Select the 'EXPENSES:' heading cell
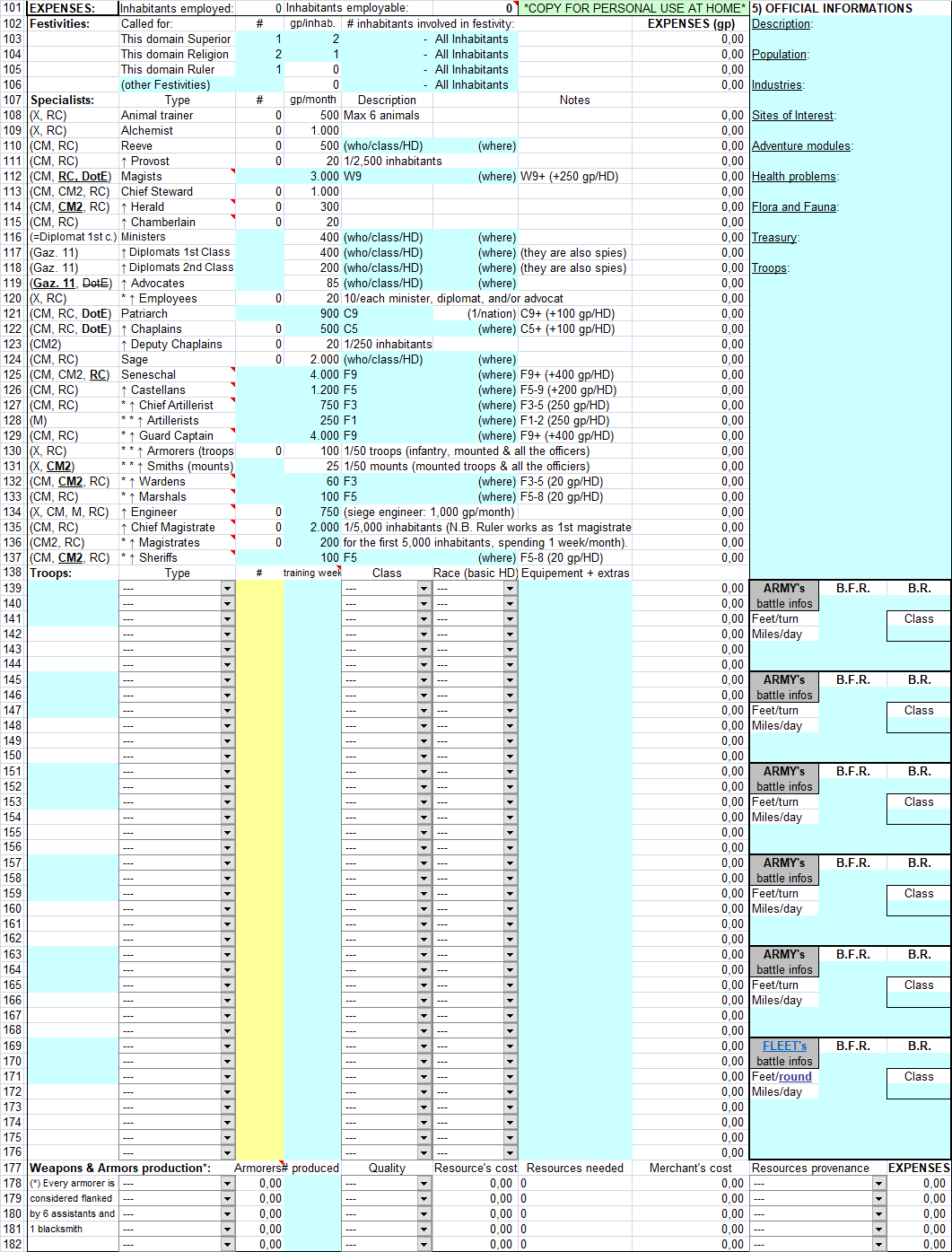This screenshot has width=952, height=1252. [x=74, y=8]
